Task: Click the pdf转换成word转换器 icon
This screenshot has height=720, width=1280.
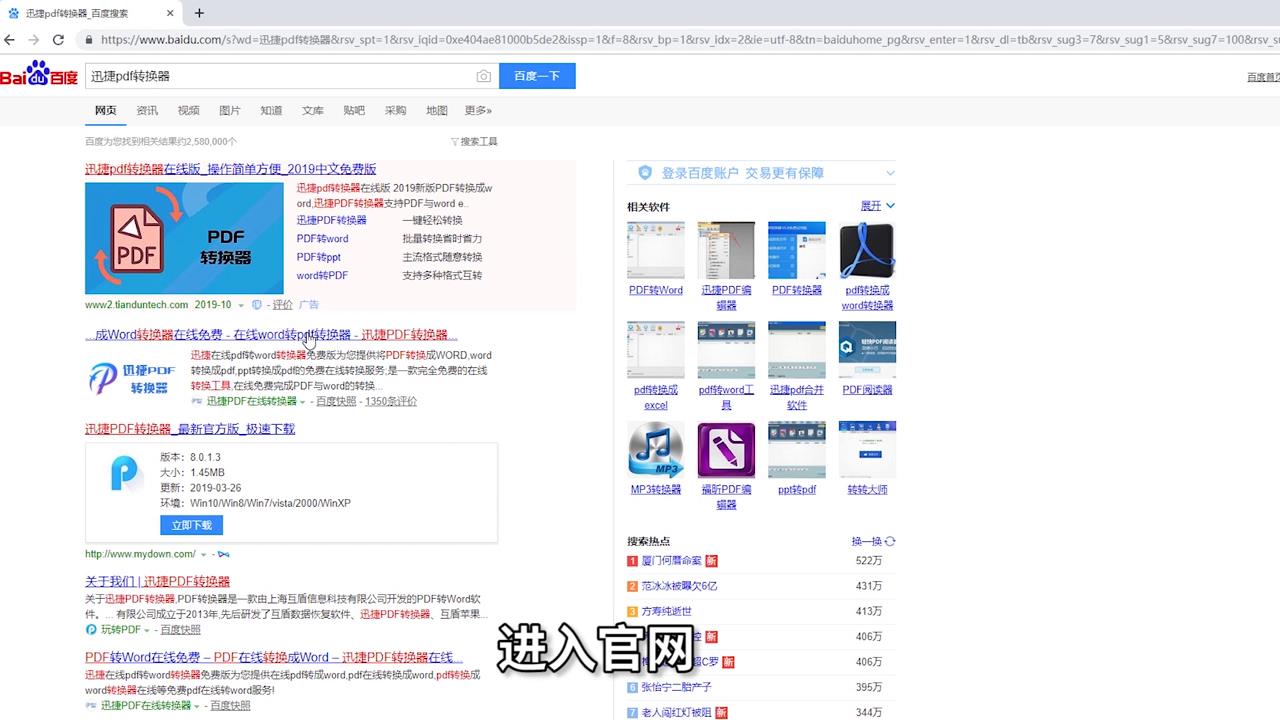Action: [867, 250]
